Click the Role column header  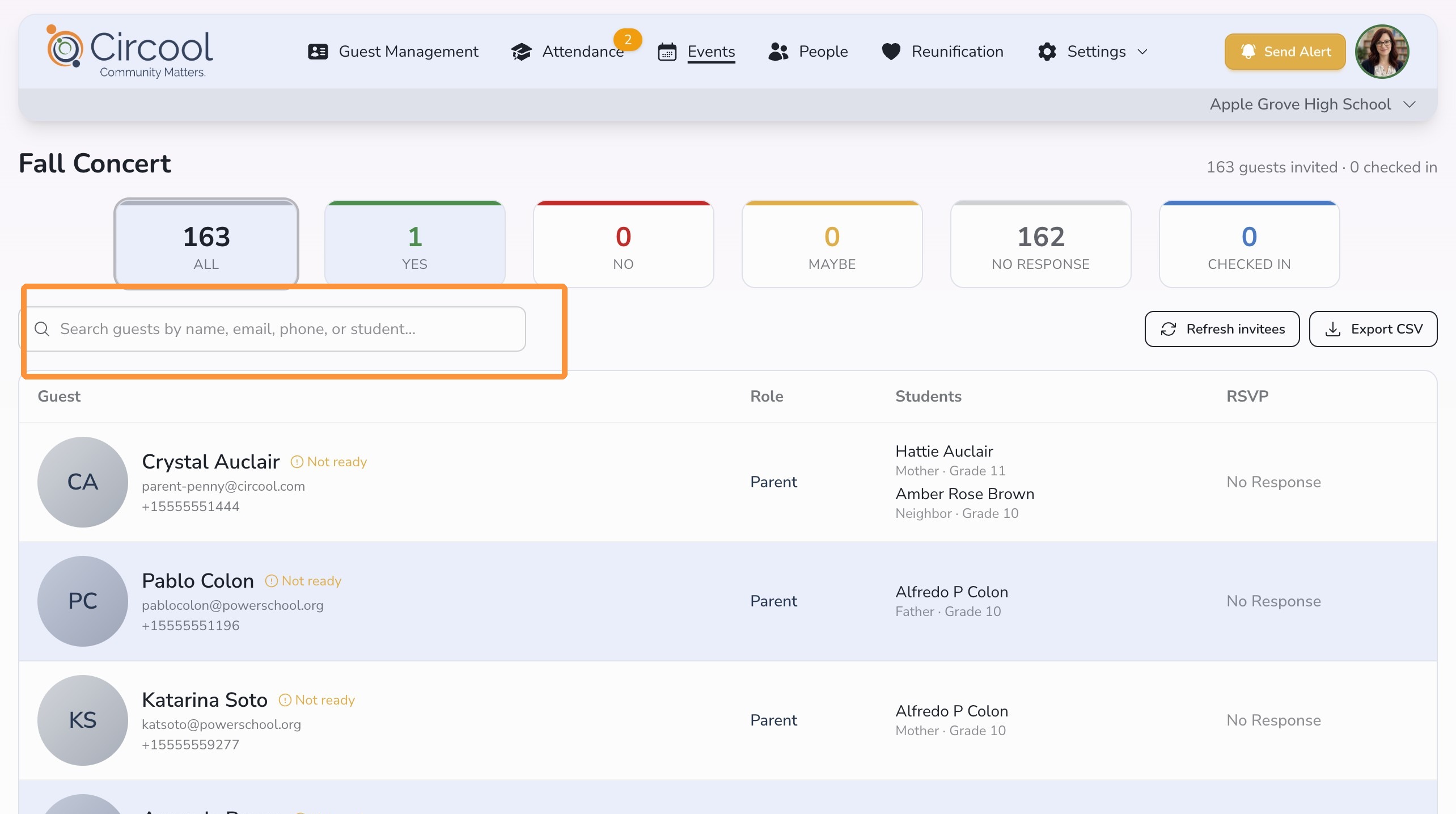coord(767,396)
